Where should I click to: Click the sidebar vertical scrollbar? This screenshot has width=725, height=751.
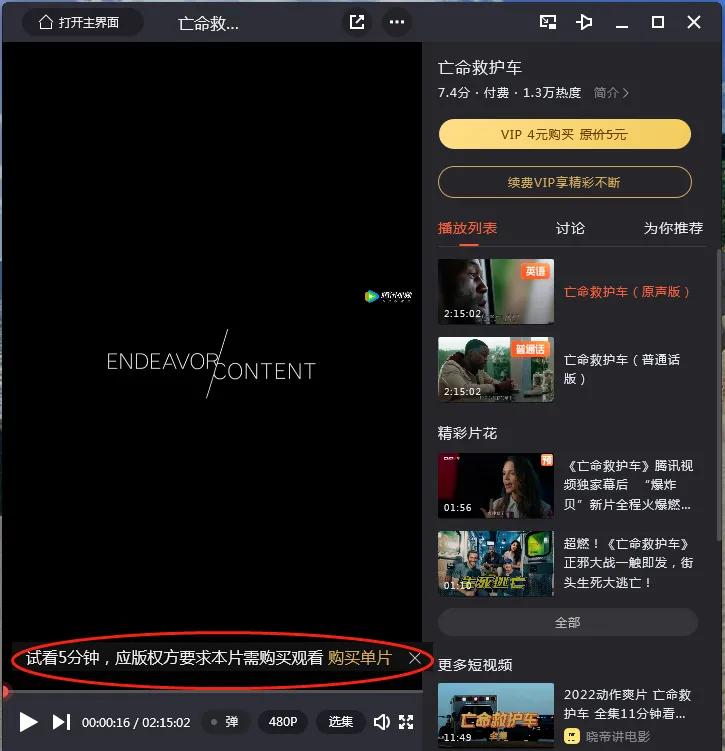click(x=718, y=395)
